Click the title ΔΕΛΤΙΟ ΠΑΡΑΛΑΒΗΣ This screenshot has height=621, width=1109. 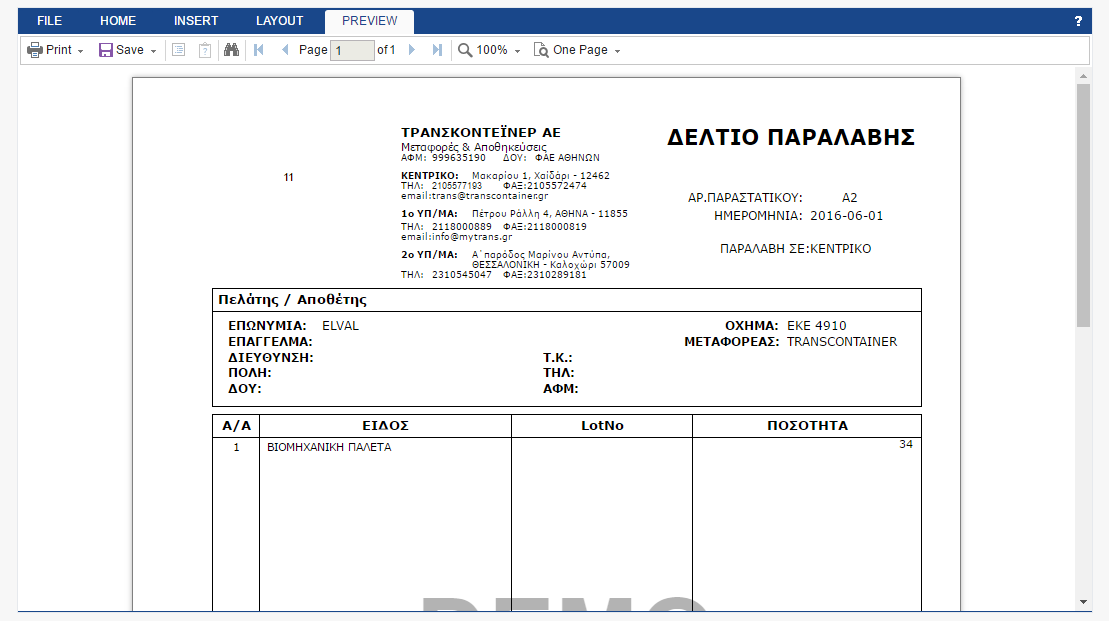pos(791,137)
